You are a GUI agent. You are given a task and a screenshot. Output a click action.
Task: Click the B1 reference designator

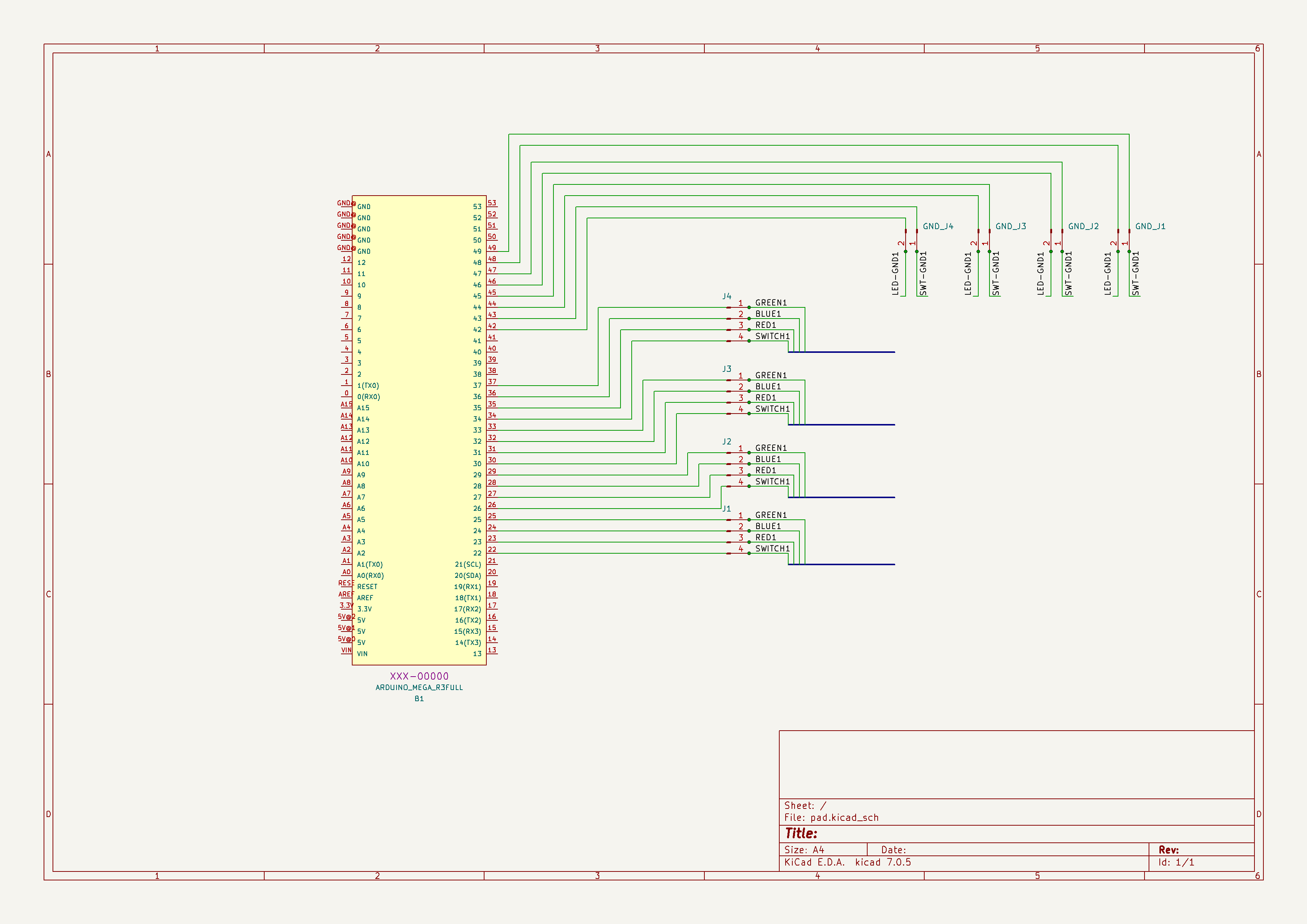419,699
